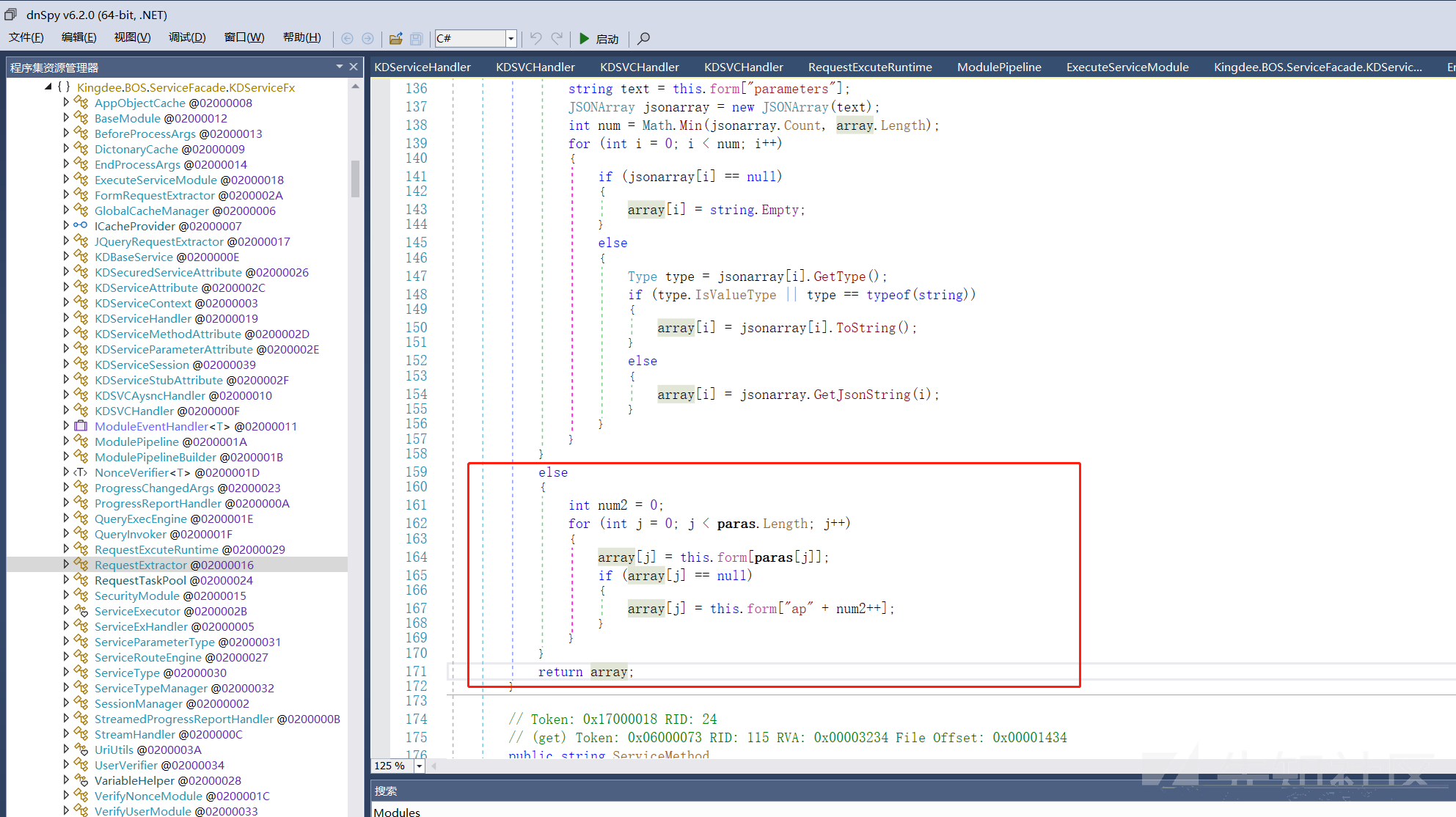
Task: Click the navigate backward arrow icon
Action: coord(348,38)
